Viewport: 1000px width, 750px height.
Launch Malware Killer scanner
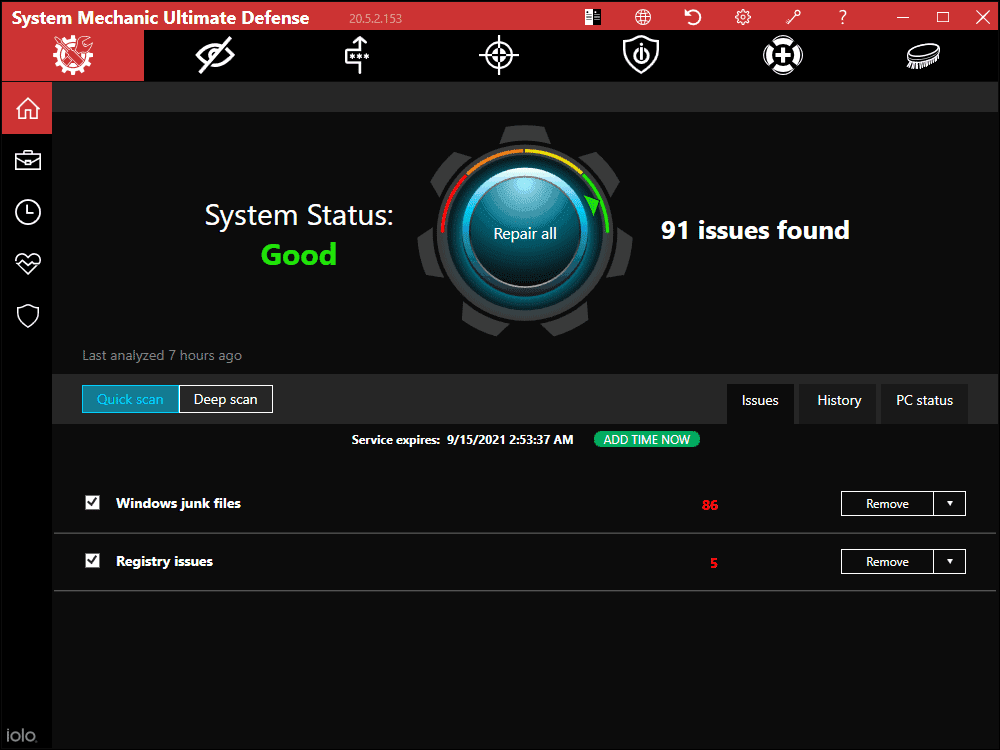coord(498,55)
